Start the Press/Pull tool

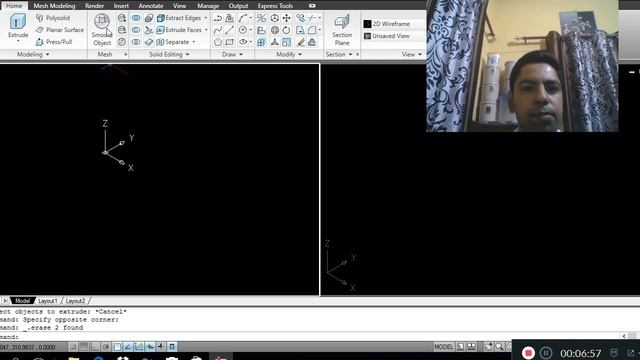tap(54, 42)
